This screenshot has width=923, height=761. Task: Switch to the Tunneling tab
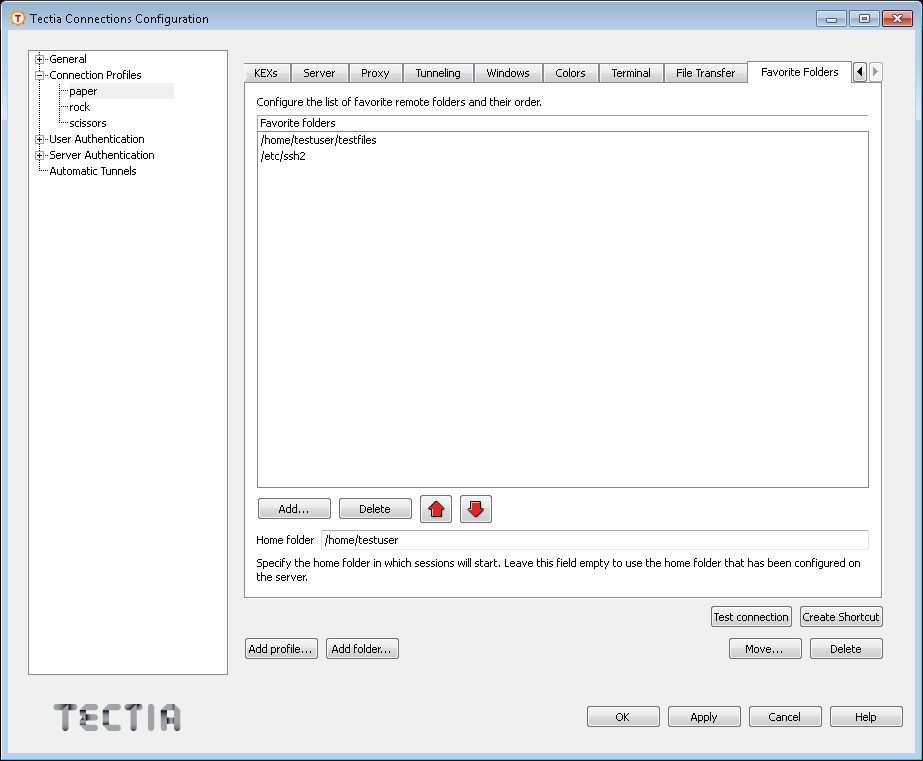point(439,72)
